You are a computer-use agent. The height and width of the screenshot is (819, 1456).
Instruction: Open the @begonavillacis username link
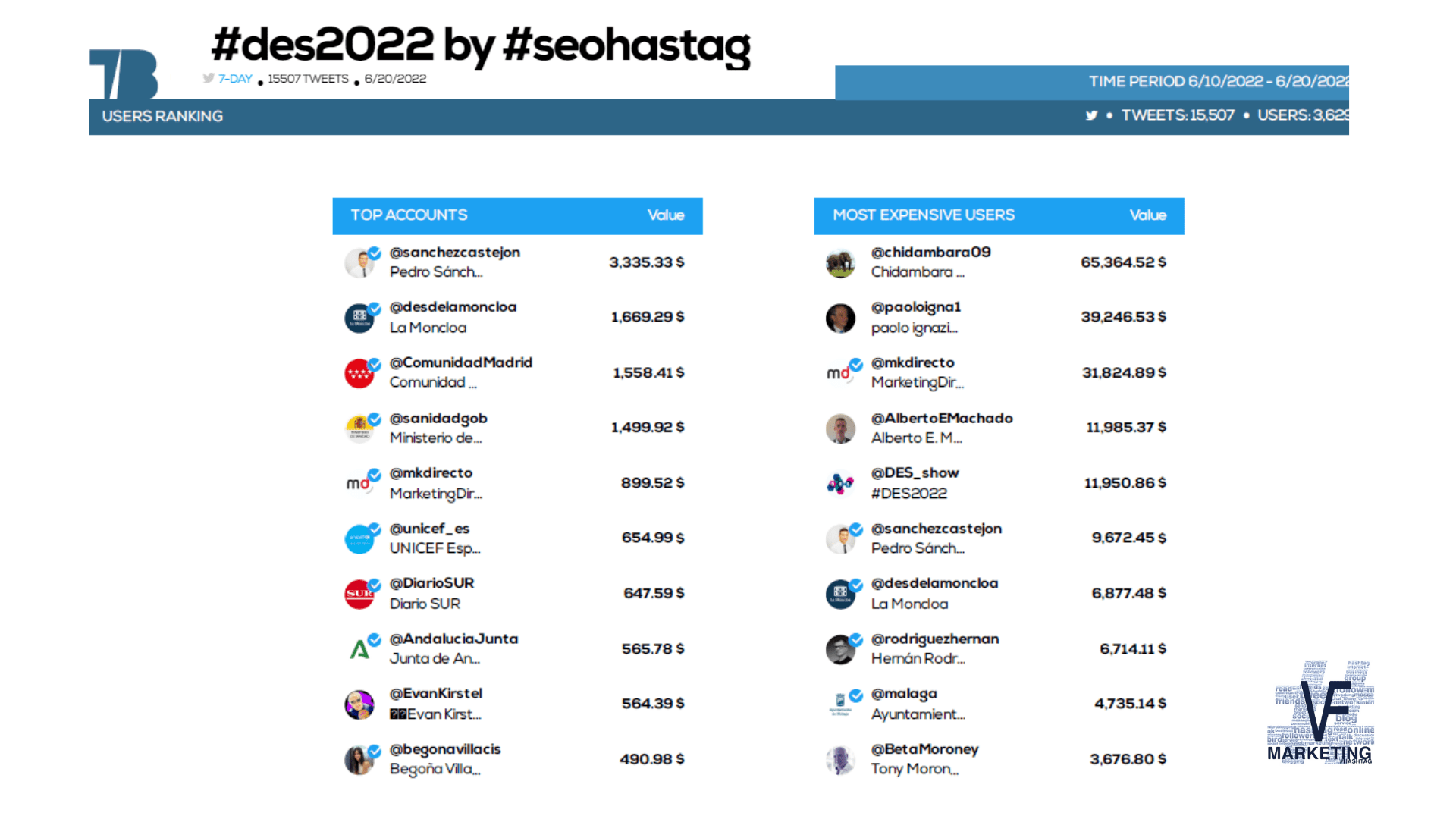[445, 749]
